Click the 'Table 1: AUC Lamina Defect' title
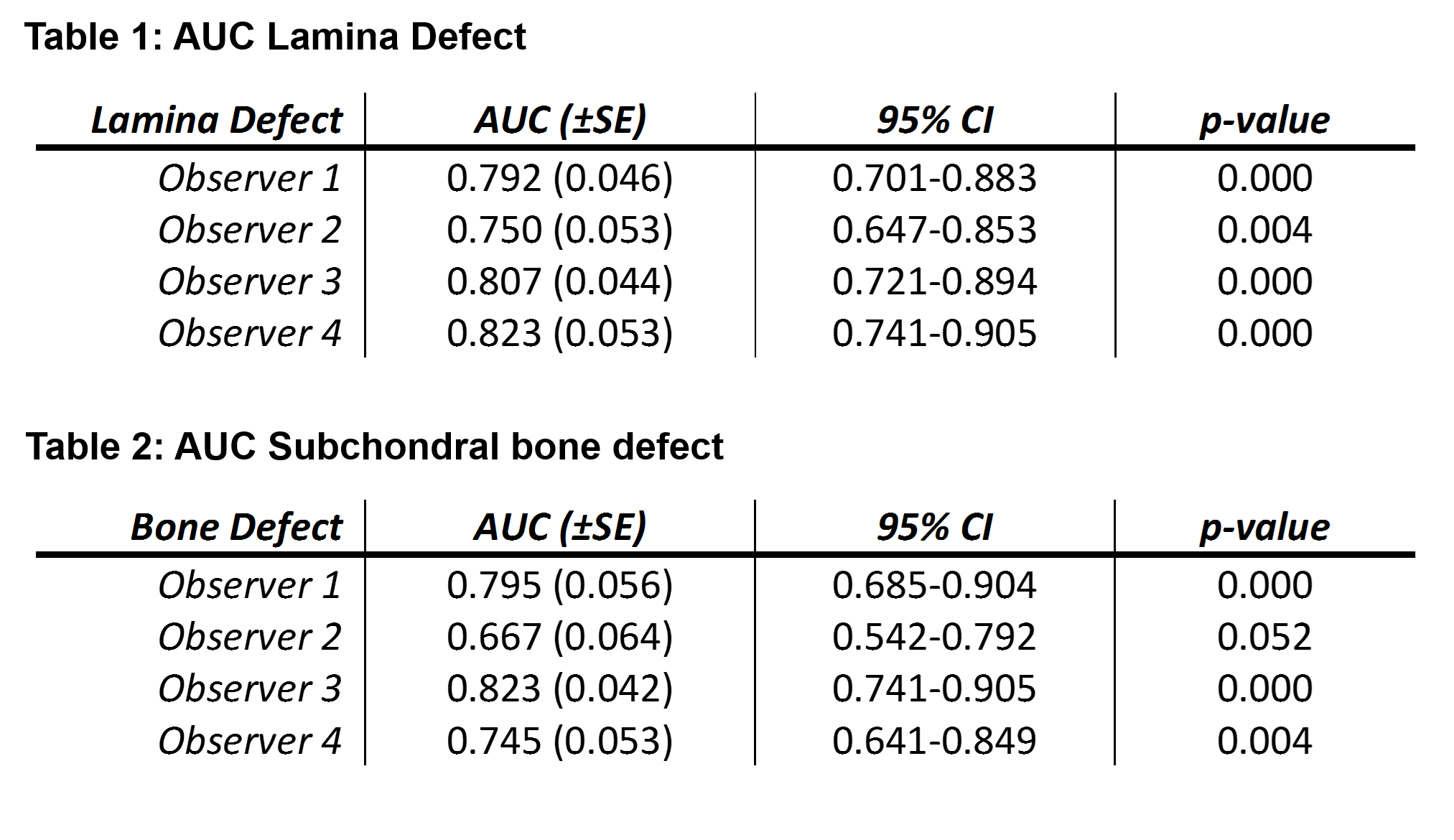This screenshot has height=840, width=1454. 275,37
